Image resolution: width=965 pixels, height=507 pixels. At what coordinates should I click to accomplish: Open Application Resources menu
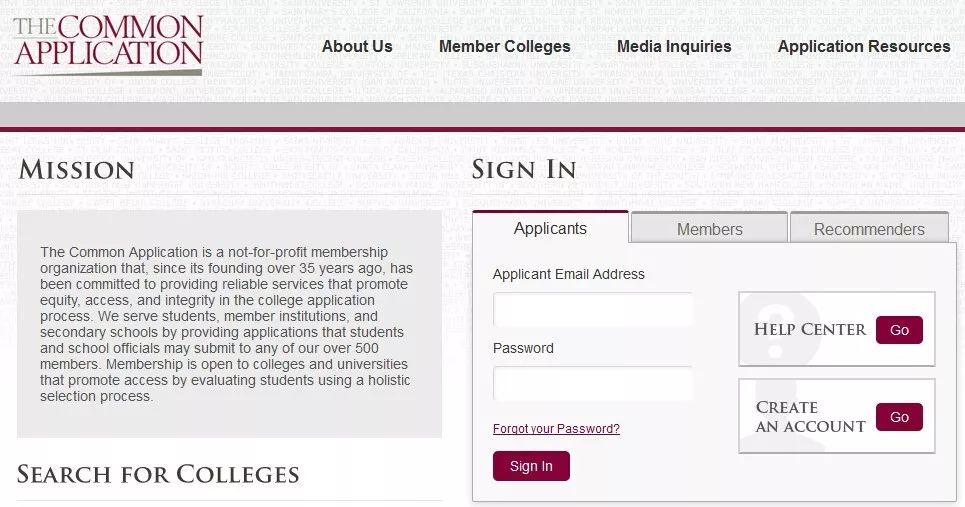pyautogui.click(x=864, y=47)
